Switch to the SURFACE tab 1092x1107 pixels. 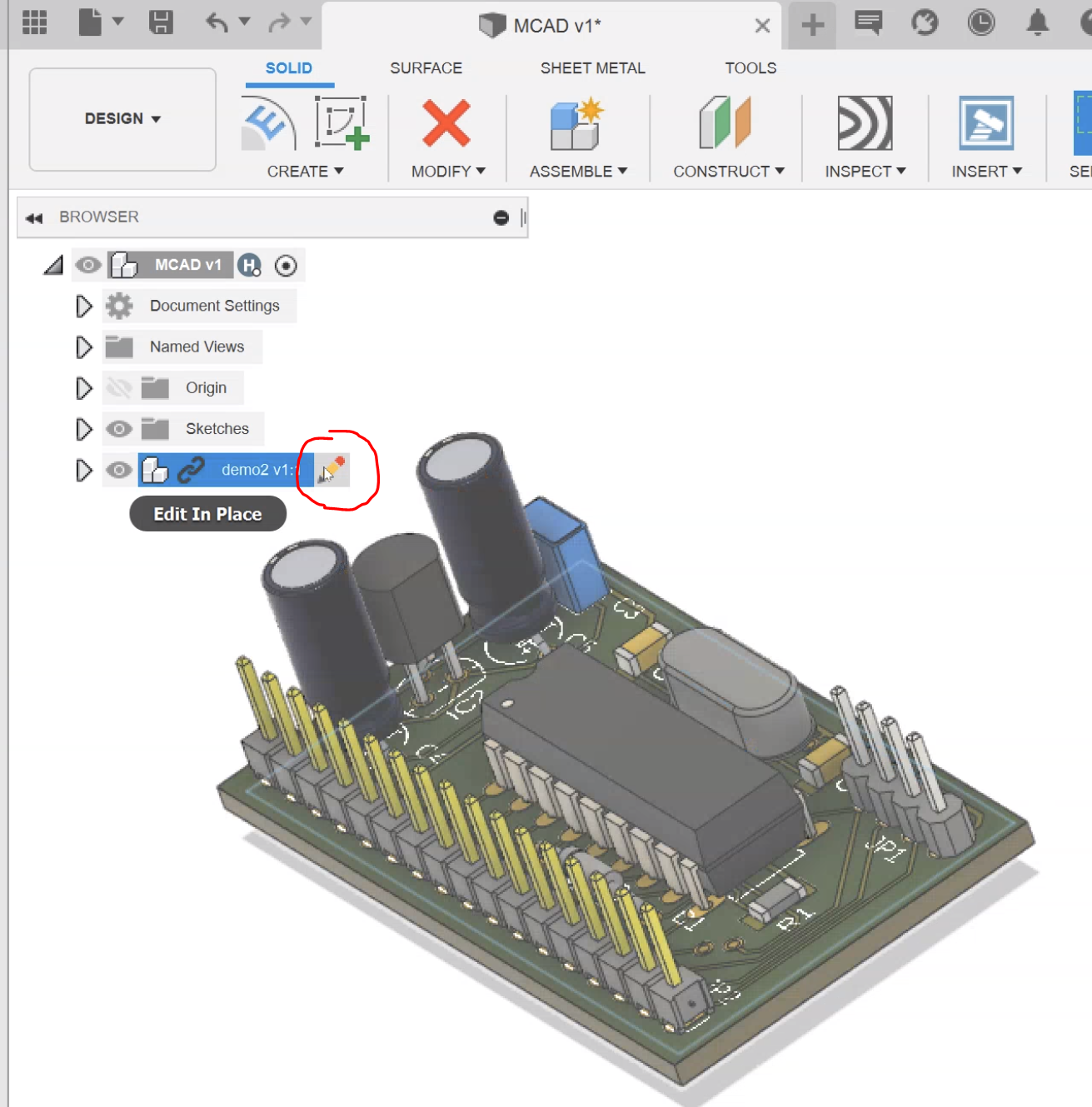click(x=426, y=67)
